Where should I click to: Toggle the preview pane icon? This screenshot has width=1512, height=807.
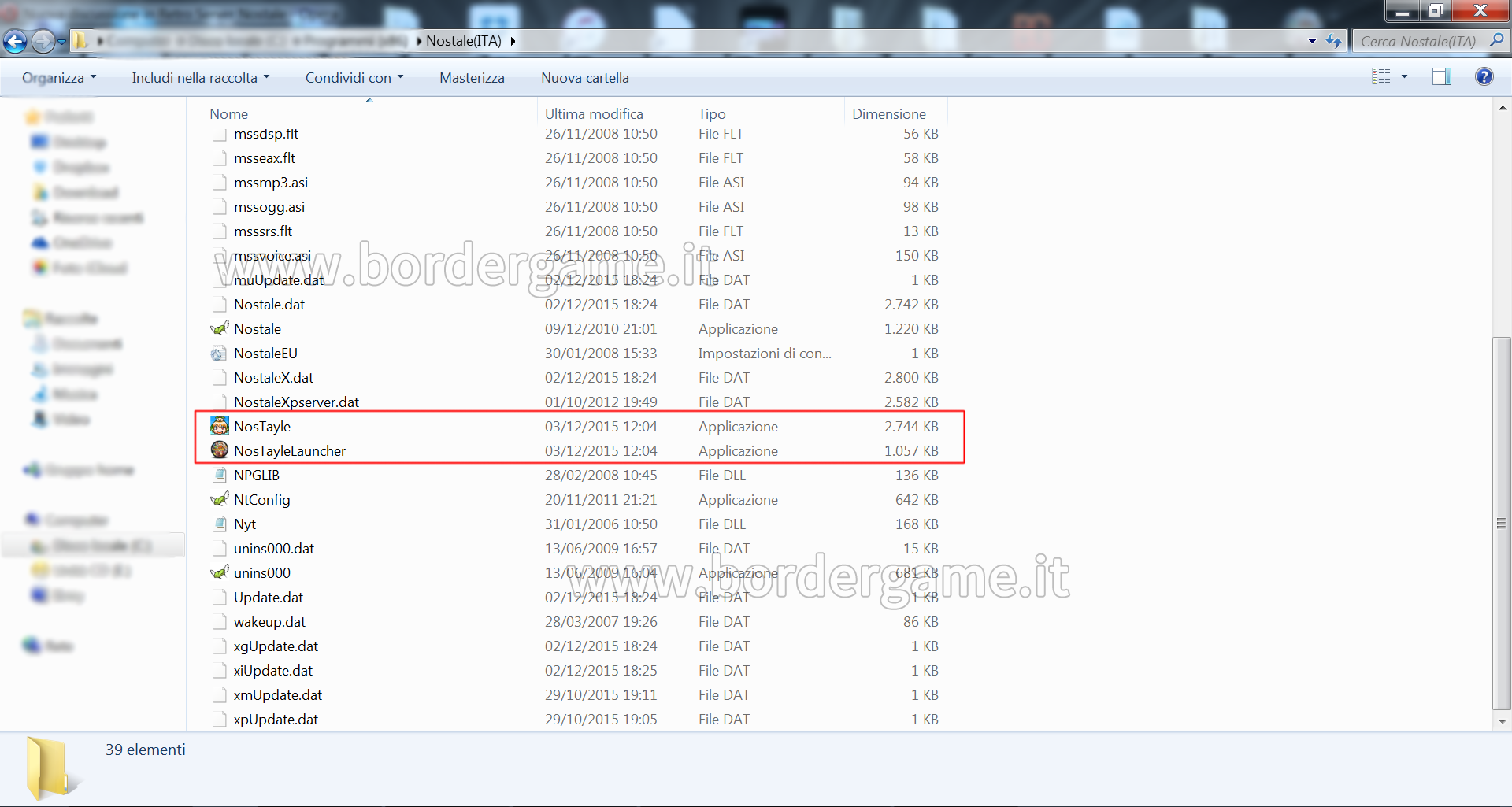(x=1441, y=76)
